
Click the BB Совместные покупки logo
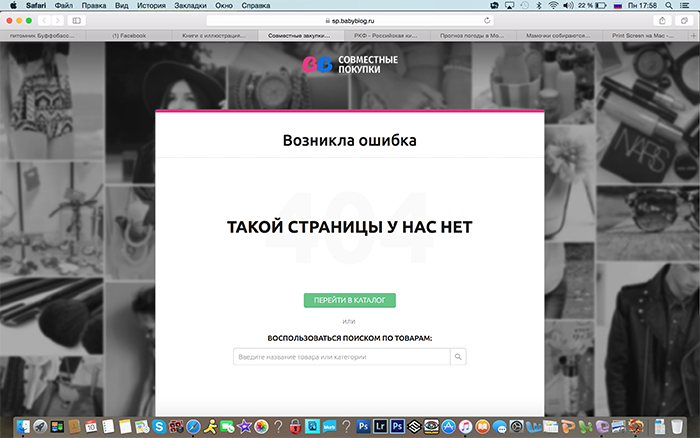tap(350, 64)
